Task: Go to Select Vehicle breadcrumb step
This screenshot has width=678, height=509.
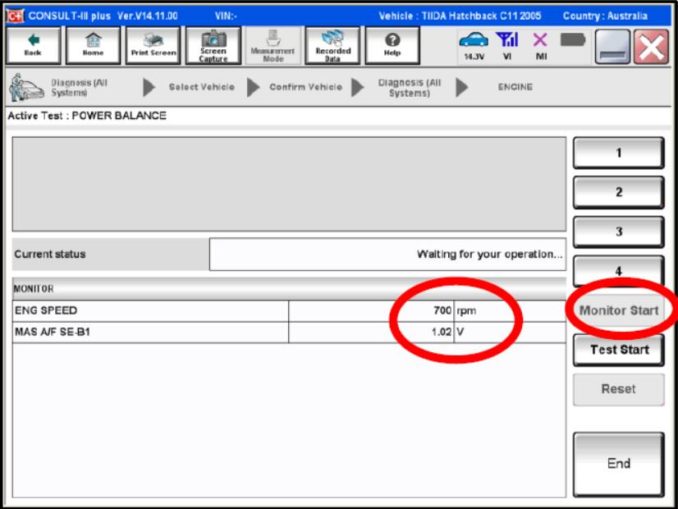Action: [x=201, y=87]
